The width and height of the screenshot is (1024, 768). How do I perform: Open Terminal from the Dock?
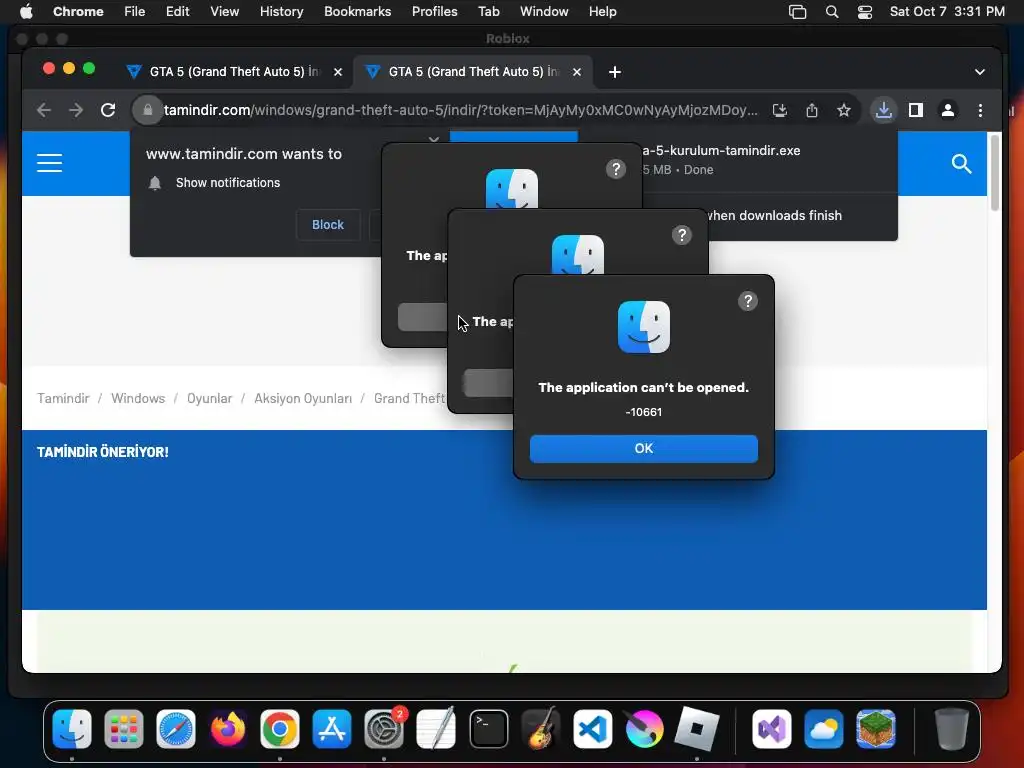488,729
